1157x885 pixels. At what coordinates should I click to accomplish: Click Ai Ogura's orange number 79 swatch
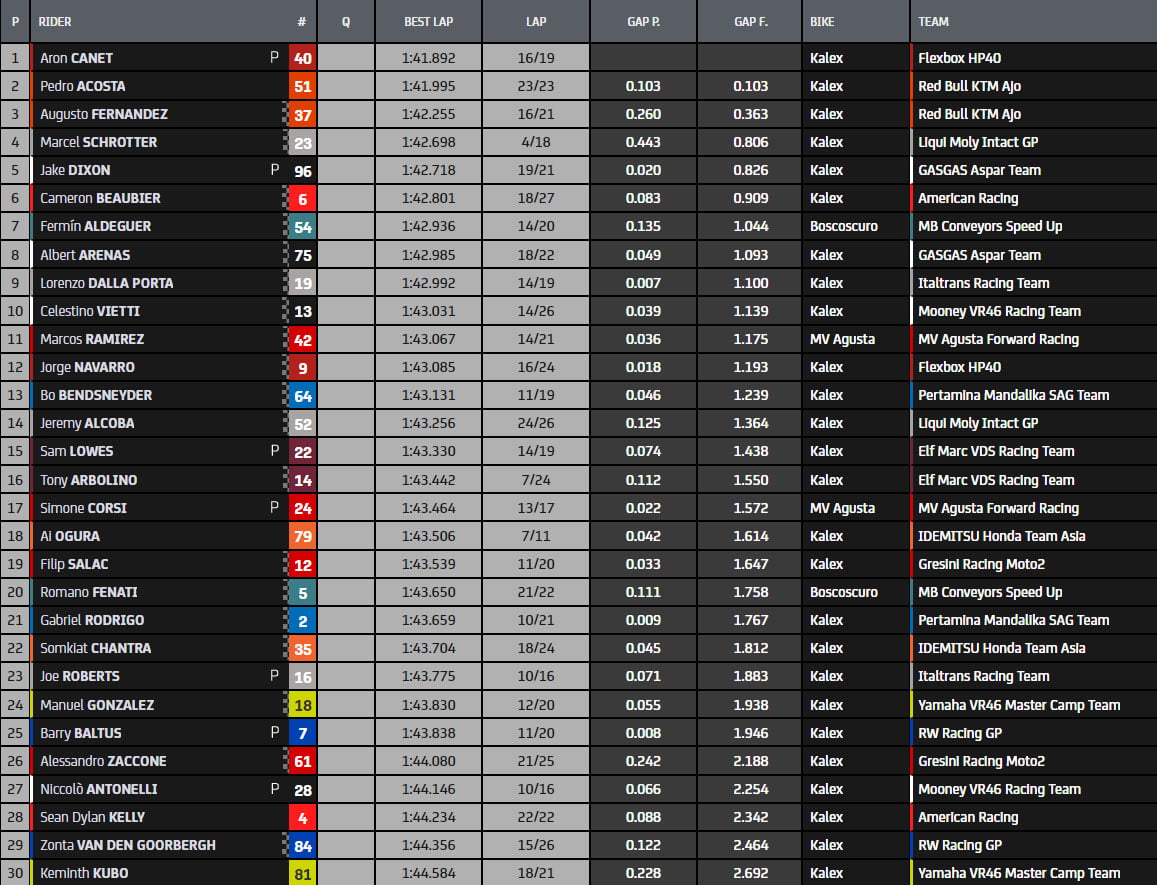[302, 536]
